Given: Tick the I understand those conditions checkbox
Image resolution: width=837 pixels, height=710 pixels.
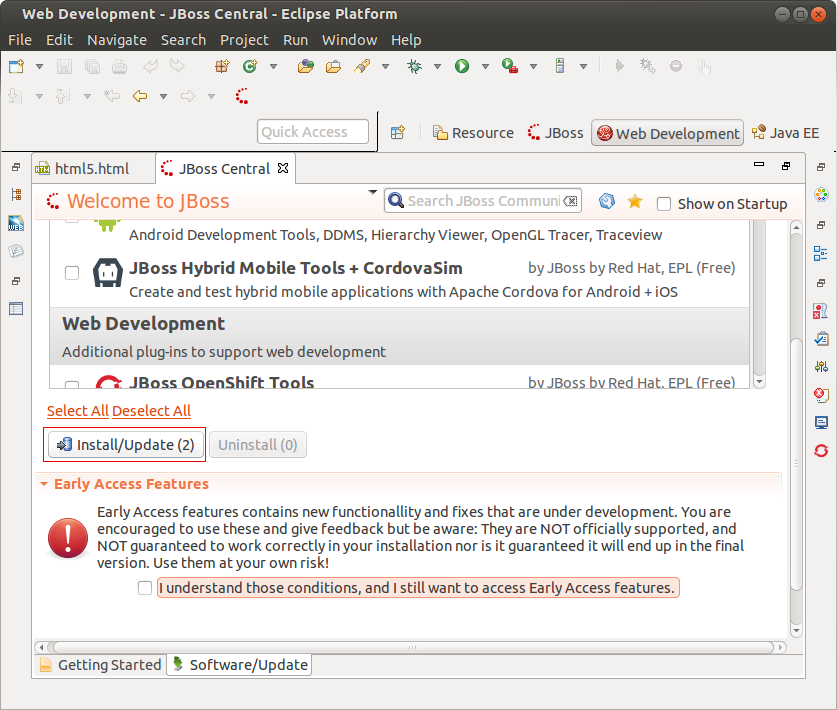Looking at the screenshot, I should [145, 588].
